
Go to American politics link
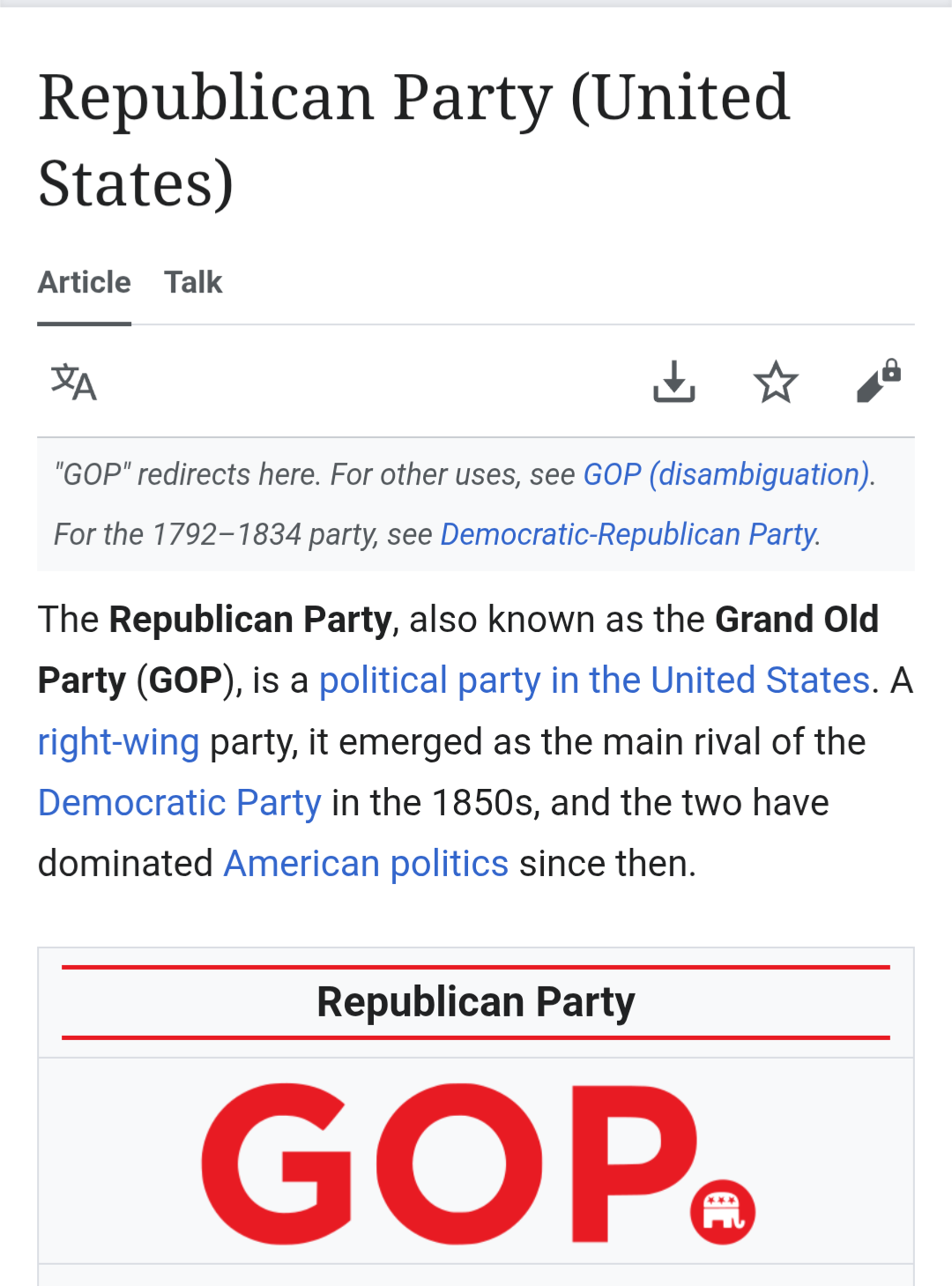(x=366, y=864)
